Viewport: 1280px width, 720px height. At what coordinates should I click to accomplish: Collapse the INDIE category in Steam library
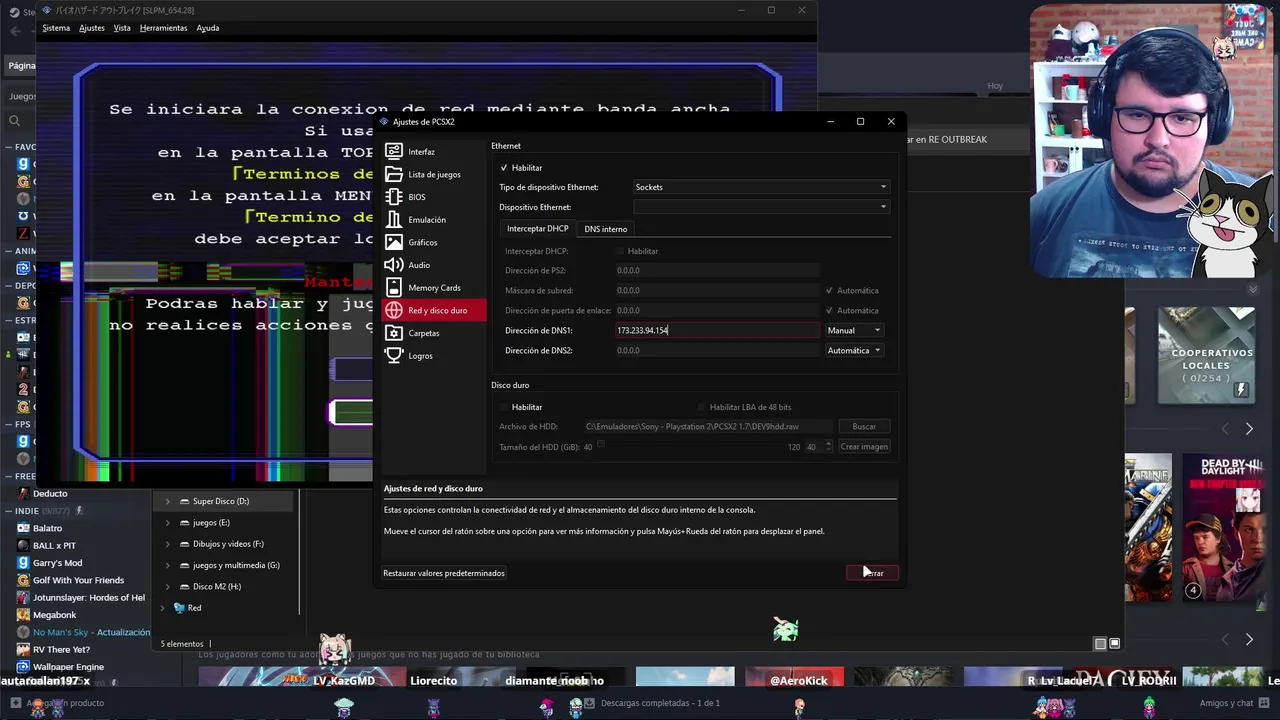8,511
